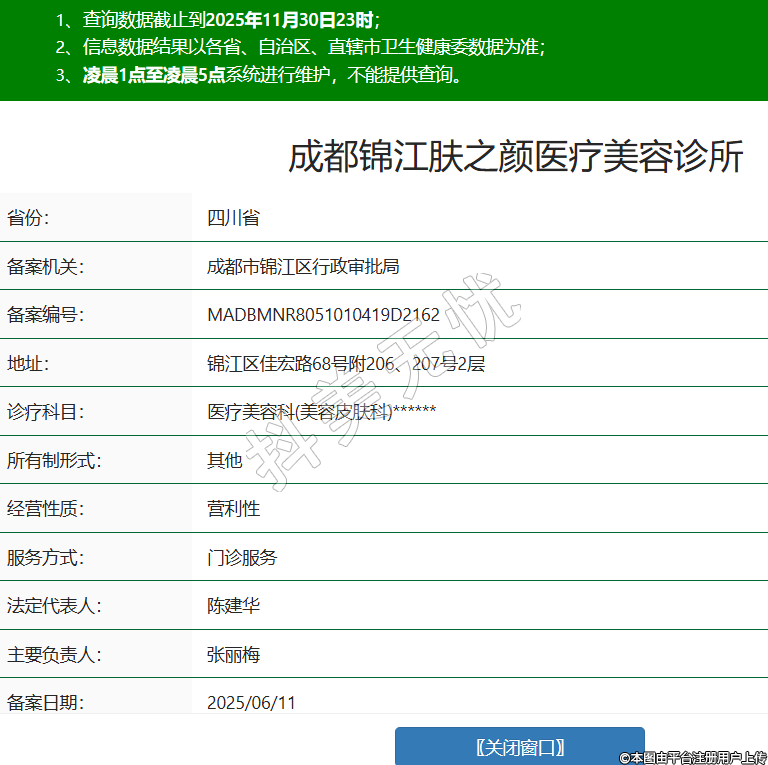Select the legal representative name value
This screenshot has height=765, width=768.
click(x=233, y=606)
